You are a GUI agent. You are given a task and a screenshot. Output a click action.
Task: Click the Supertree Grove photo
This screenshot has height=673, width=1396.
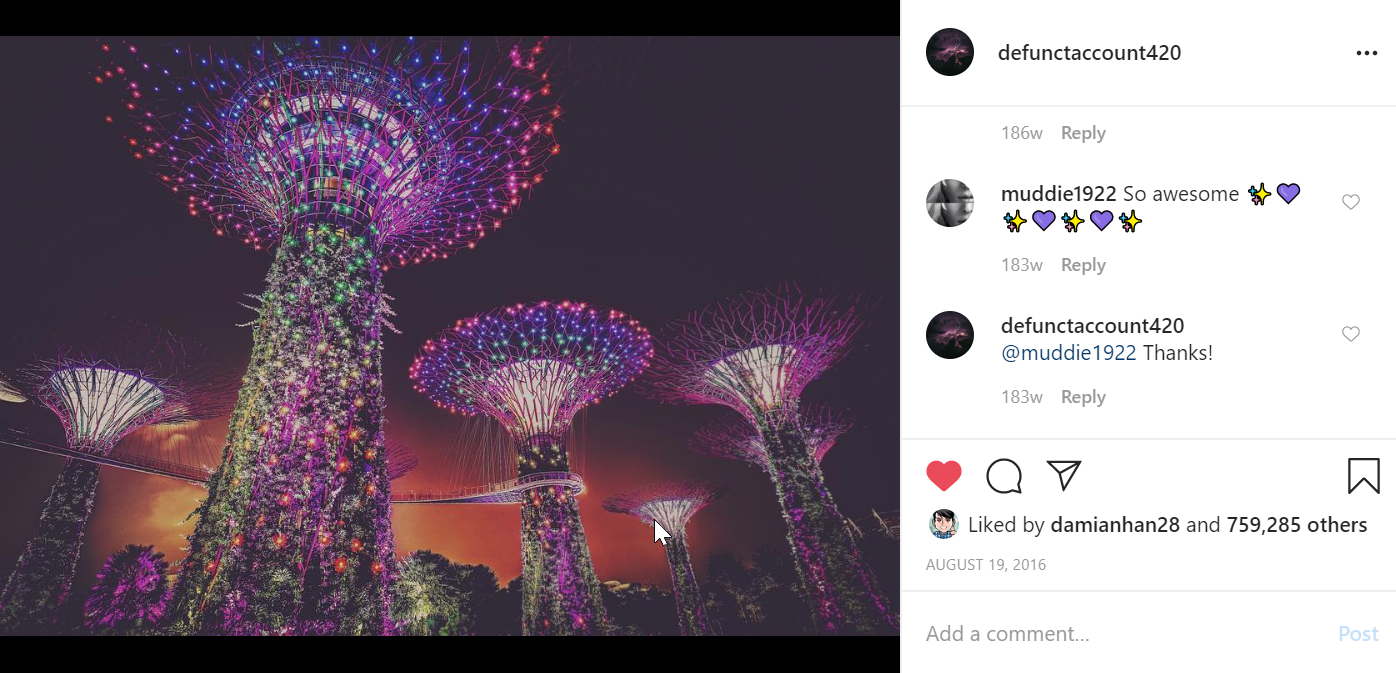coord(450,336)
